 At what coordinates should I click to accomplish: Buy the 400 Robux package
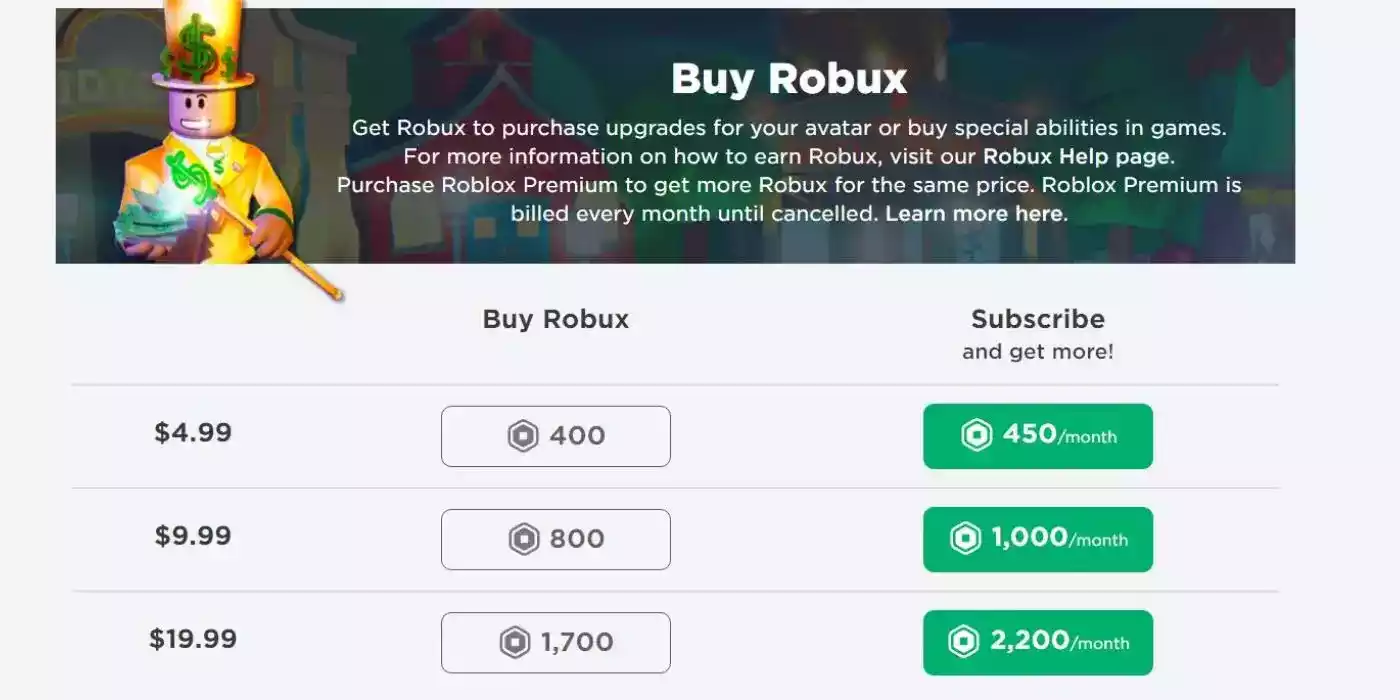click(x=556, y=436)
